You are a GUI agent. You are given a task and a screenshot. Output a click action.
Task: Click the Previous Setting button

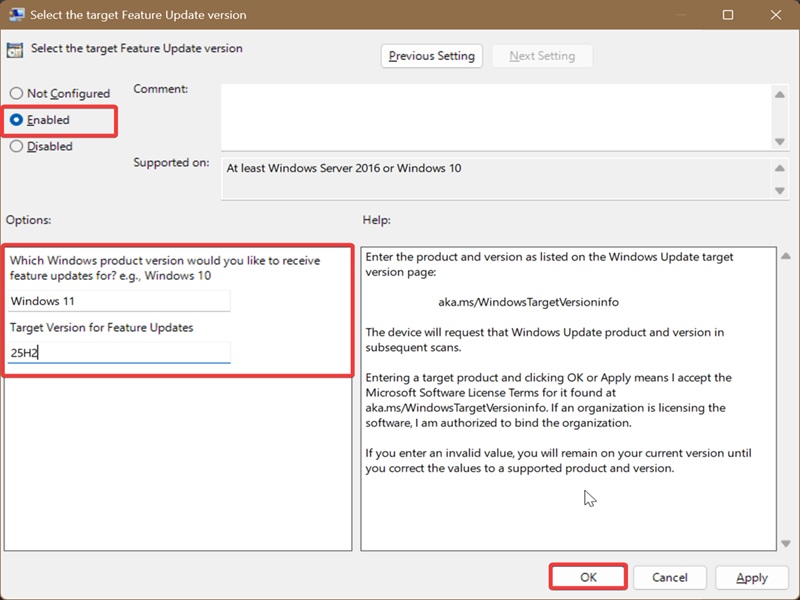pyautogui.click(x=432, y=56)
